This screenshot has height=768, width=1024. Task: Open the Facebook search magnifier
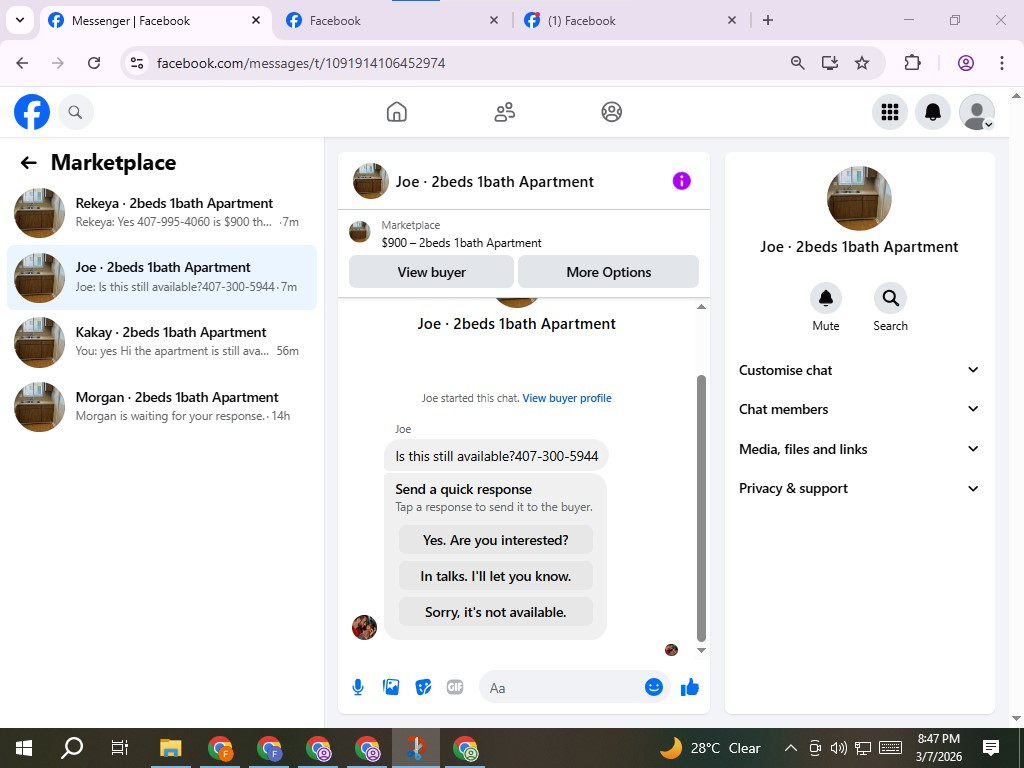pos(76,112)
